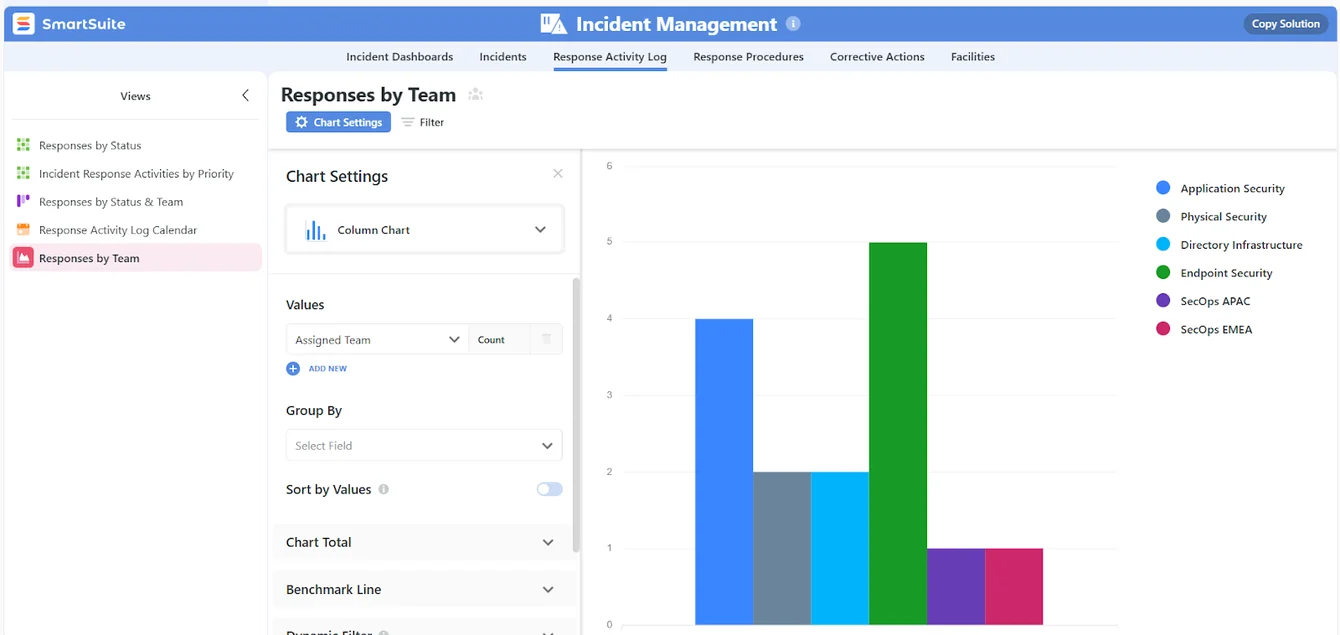The height and width of the screenshot is (635, 1340).
Task: Click the blue Application Security bar
Action: pyautogui.click(x=724, y=472)
